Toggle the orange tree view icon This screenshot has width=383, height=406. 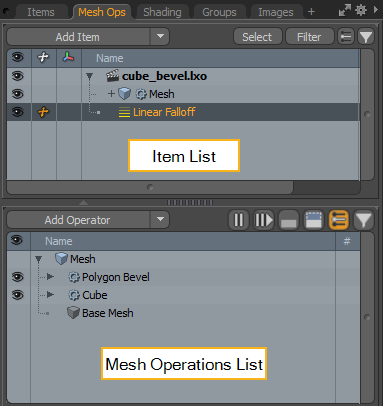pos(339,220)
